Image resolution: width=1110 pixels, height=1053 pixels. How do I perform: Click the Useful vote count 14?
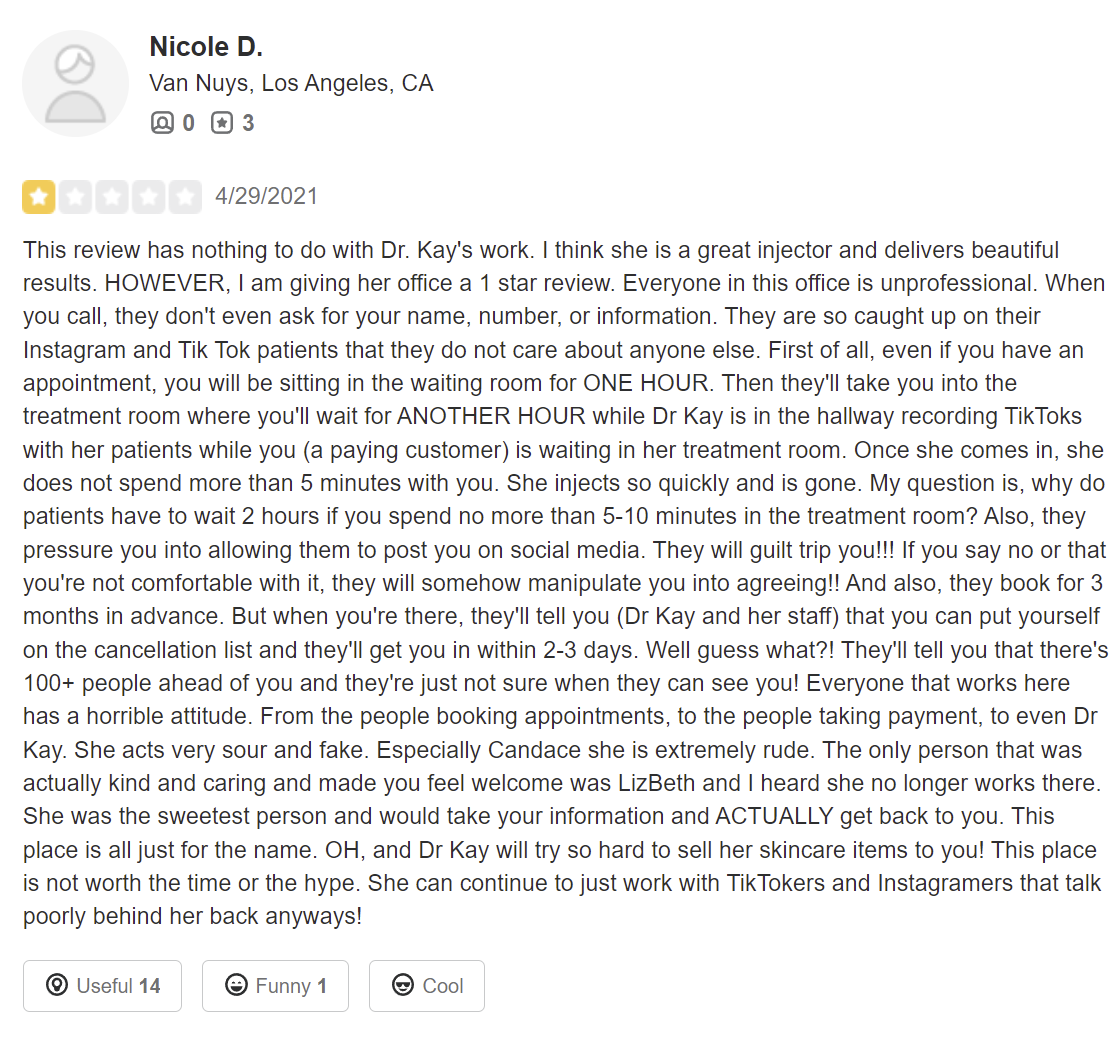click(149, 986)
